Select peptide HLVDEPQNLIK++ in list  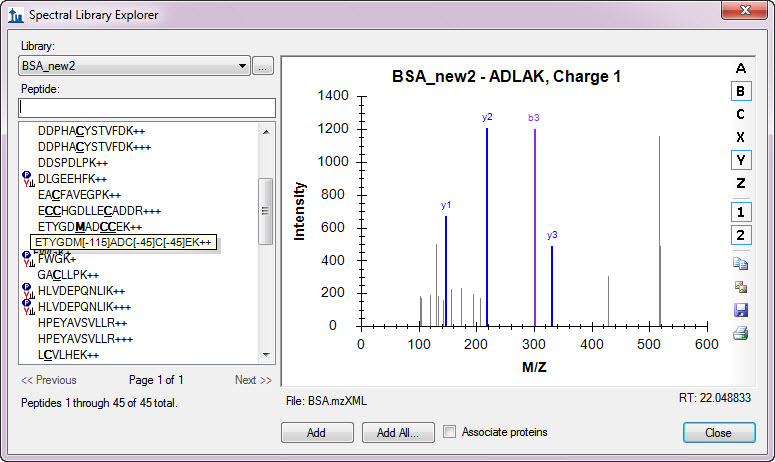coord(82,292)
